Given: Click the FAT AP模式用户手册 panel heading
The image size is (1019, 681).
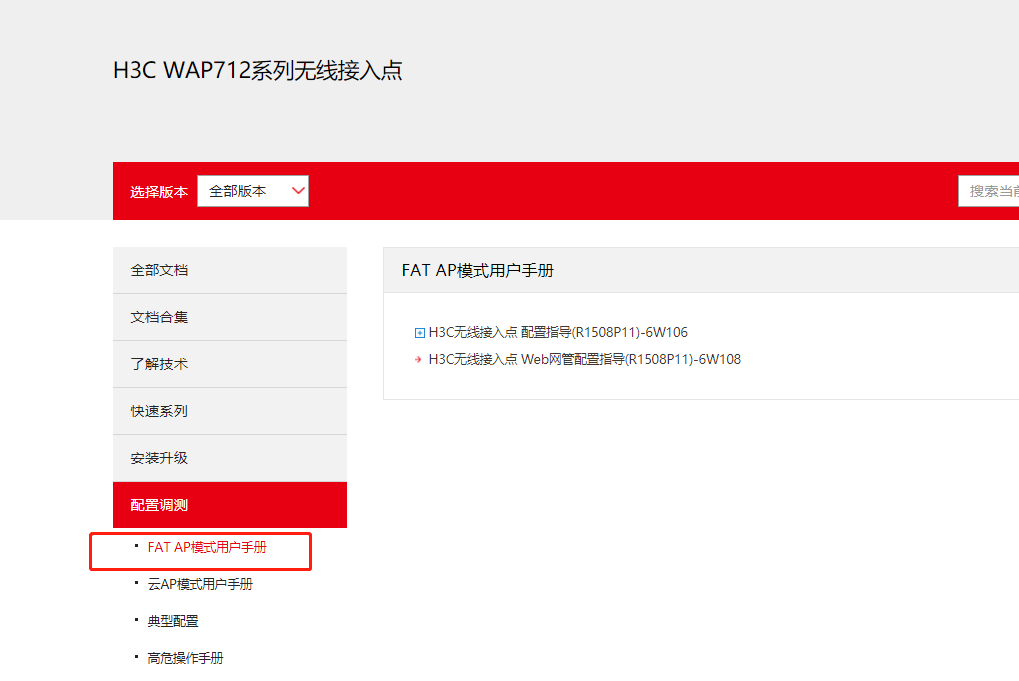Looking at the screenshot, I should 478,270.
